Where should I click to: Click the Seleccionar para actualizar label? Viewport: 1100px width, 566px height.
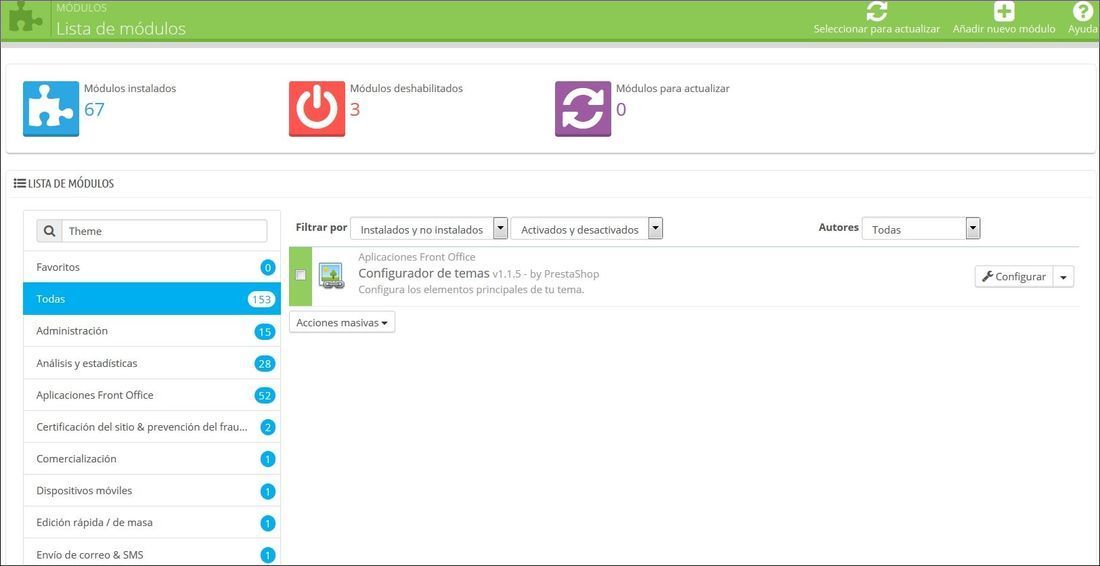tap(876, 29)
